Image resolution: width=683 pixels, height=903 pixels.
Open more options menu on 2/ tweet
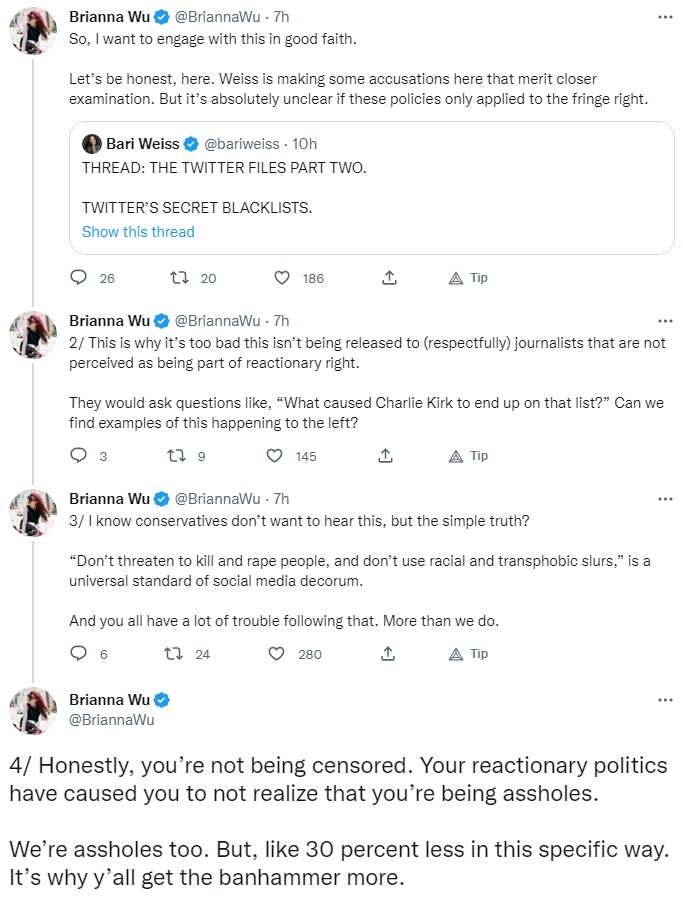pyautogui.click(x=665, y=321)
